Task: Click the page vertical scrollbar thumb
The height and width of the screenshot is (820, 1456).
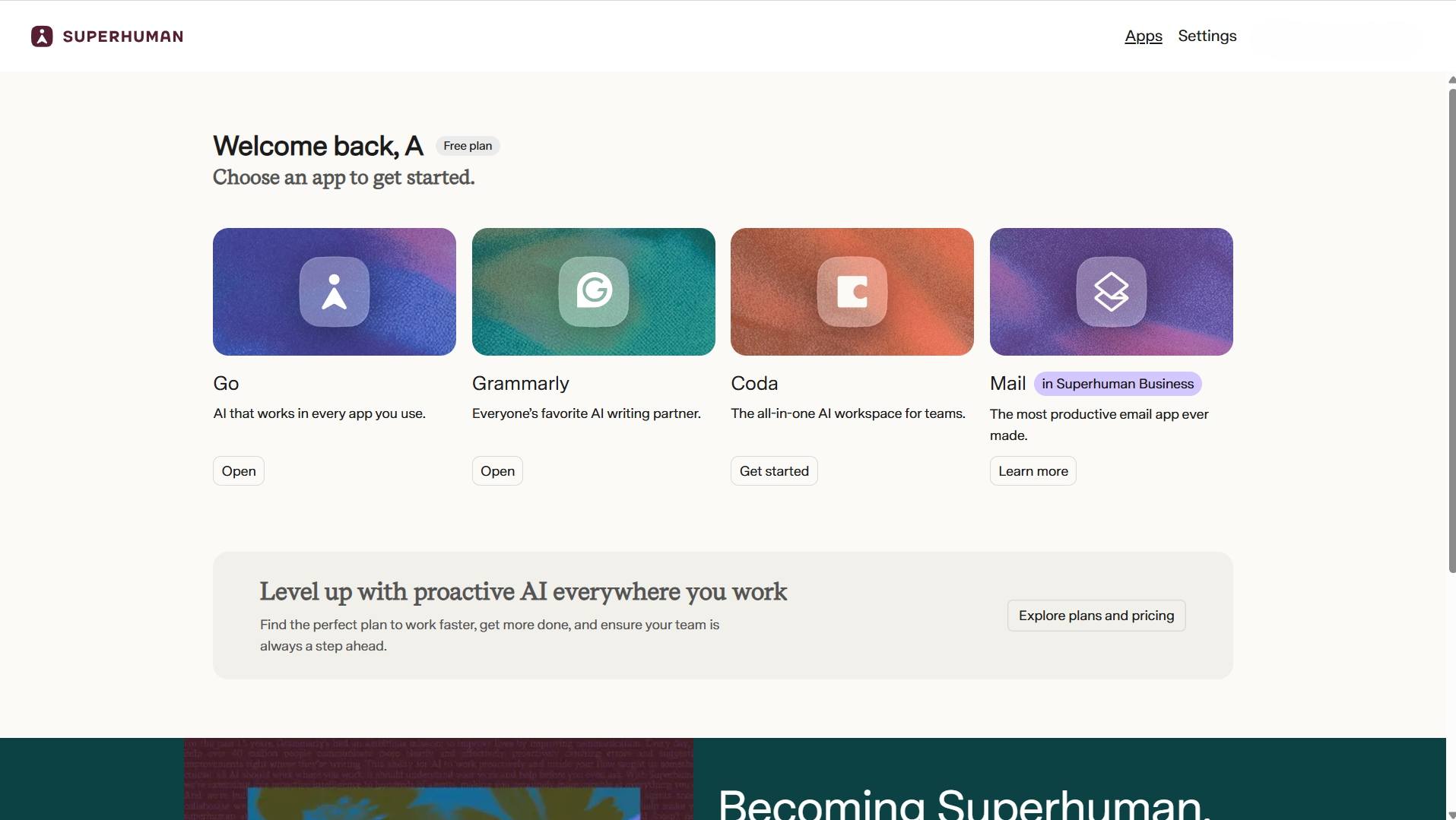Action: (1451, 331)
